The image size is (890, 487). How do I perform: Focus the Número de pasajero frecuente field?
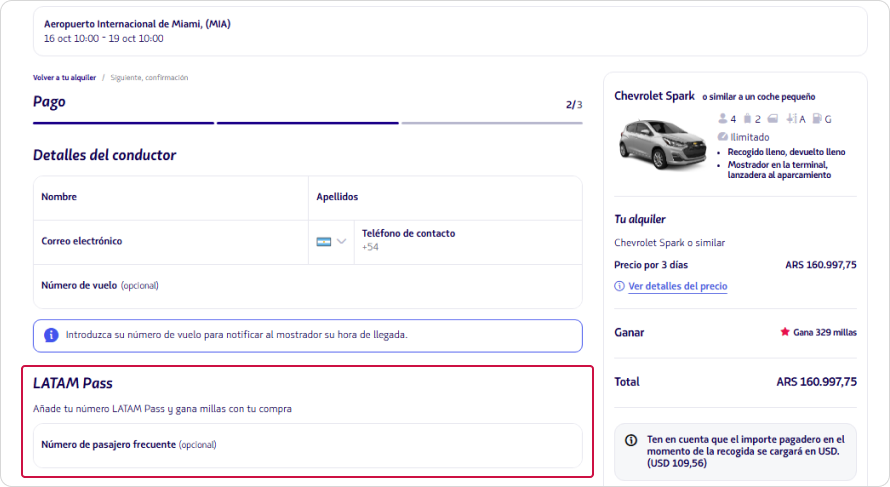click(308, 446)
